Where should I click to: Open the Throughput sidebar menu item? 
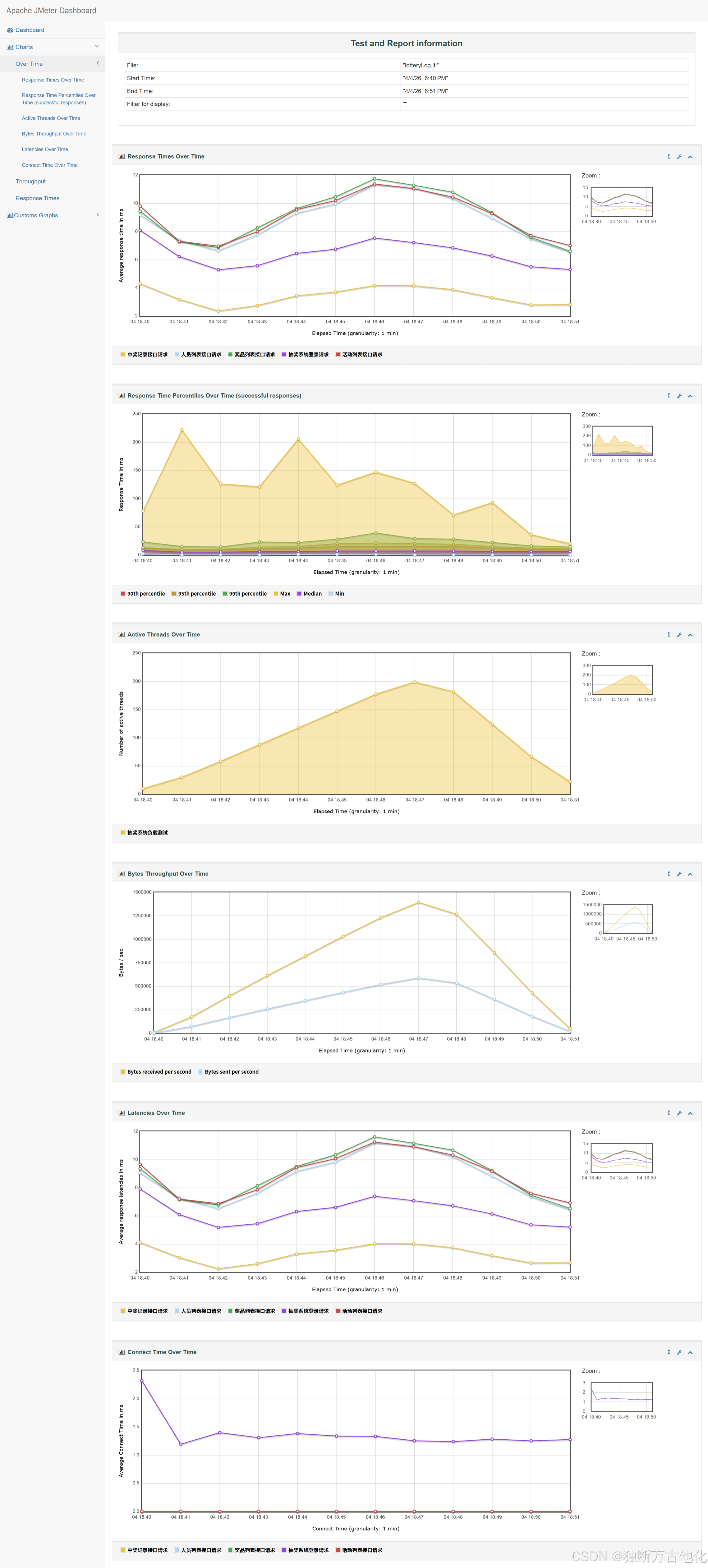click(x=30, y=182)
